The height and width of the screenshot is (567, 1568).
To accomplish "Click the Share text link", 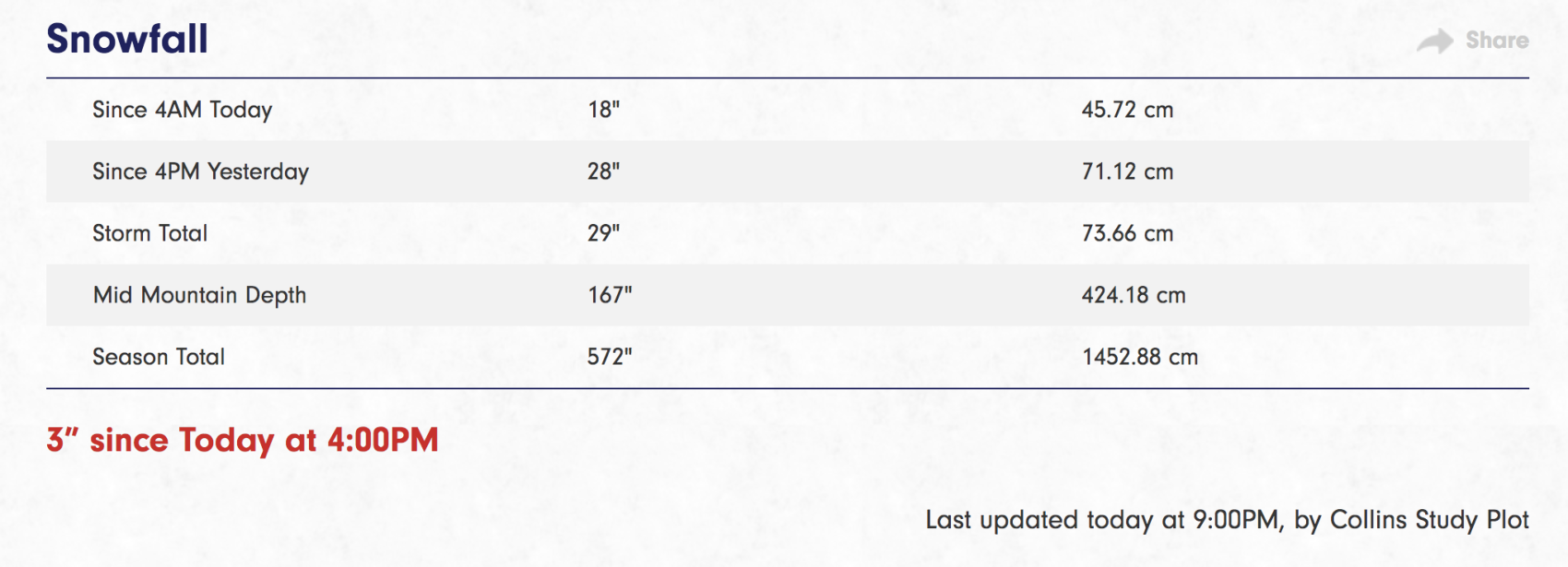I will [1497, 41].
